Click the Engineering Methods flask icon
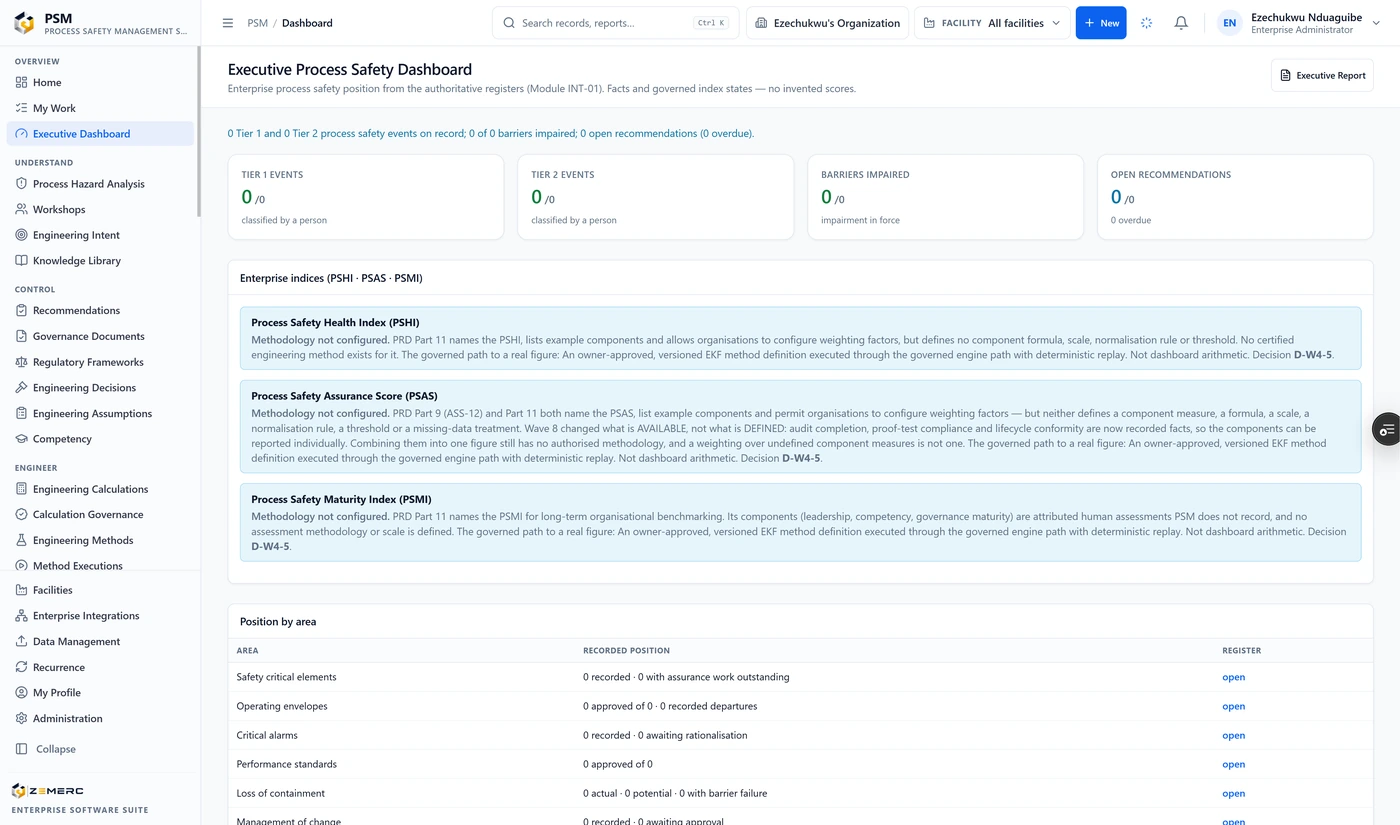Viewport: 1400px width, 825px height. point(21,540)
